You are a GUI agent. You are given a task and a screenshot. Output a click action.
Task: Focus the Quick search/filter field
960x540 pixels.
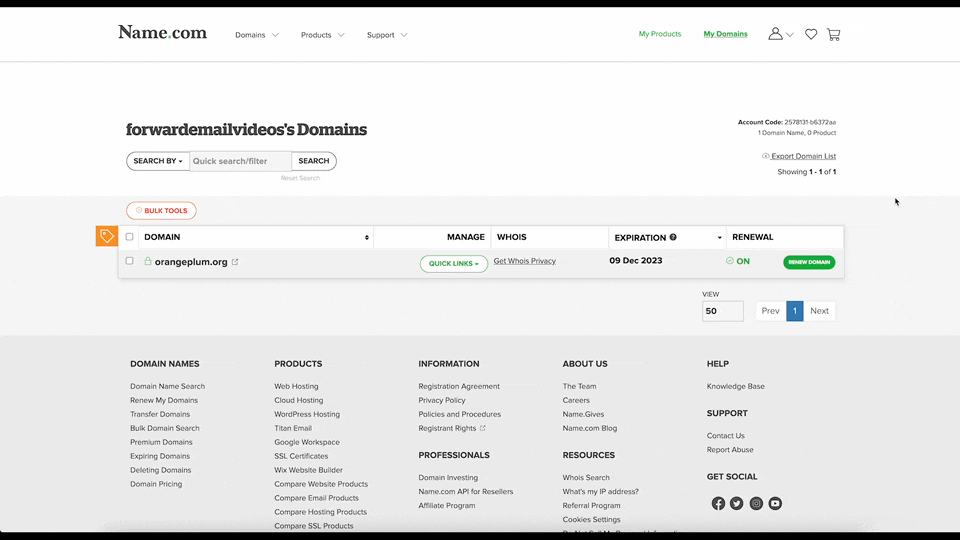coord(241,161)
